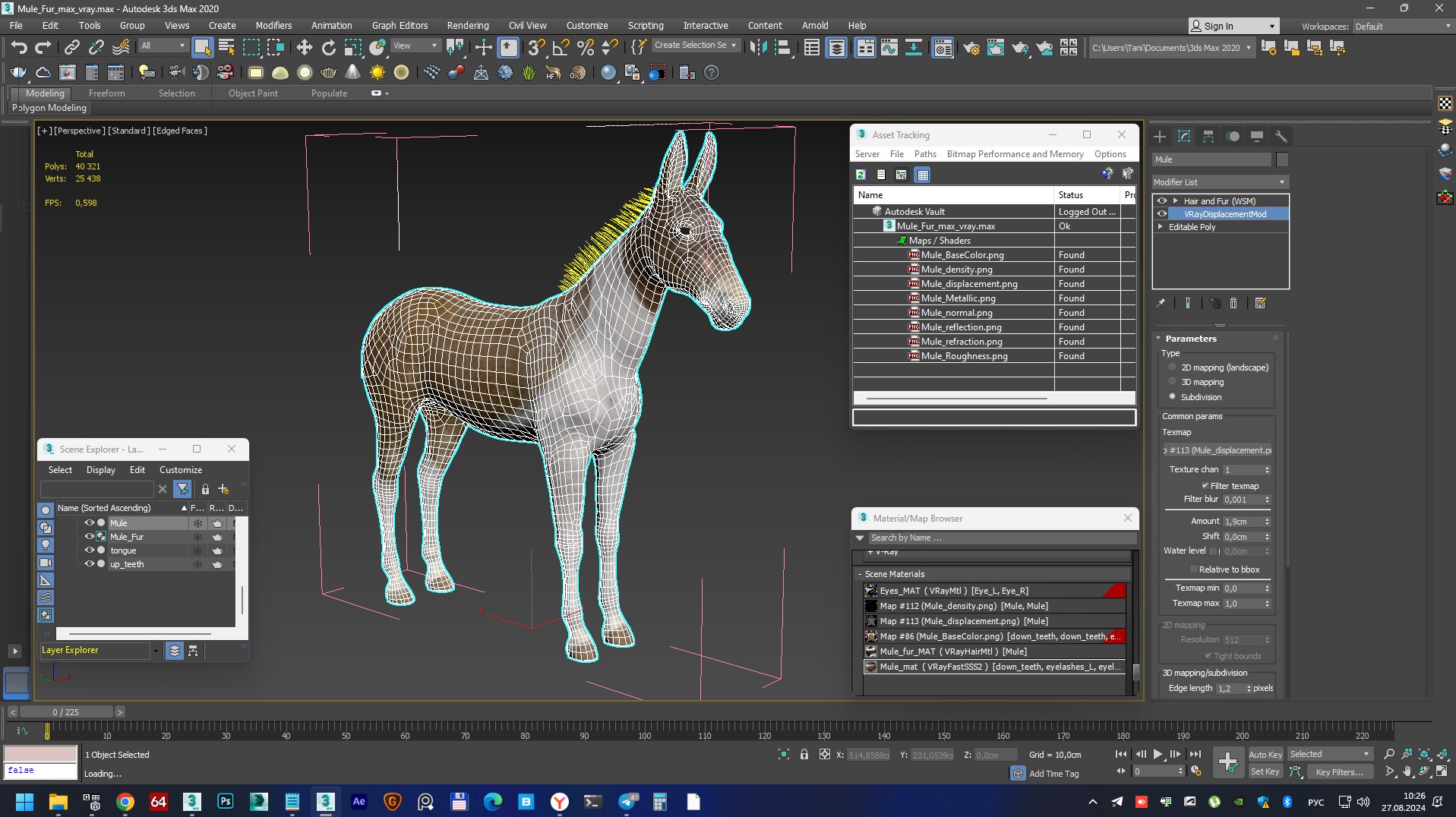Toggle Scene Explorer filter funnel icon
The image size is (1456, 817).
(x=182, y=489)
